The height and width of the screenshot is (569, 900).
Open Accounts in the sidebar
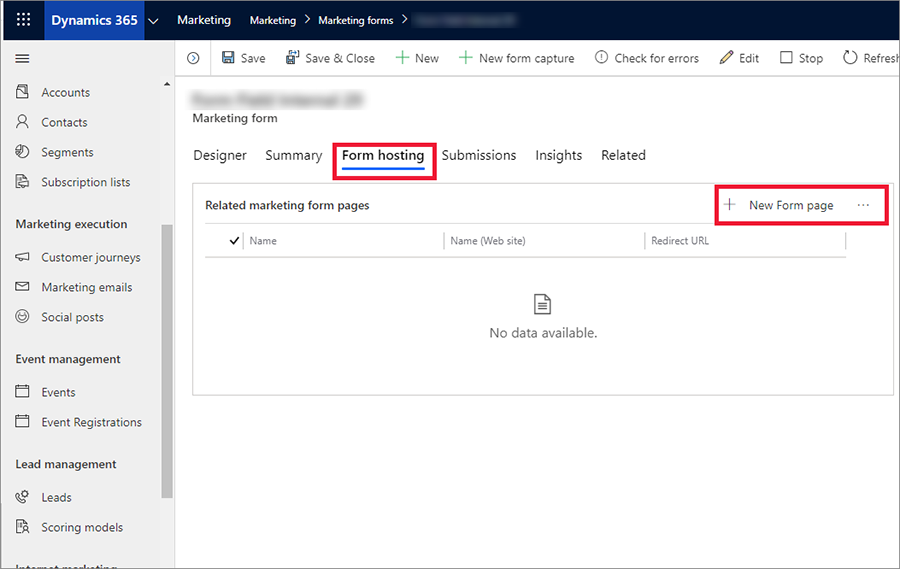[x=65, y=92]
